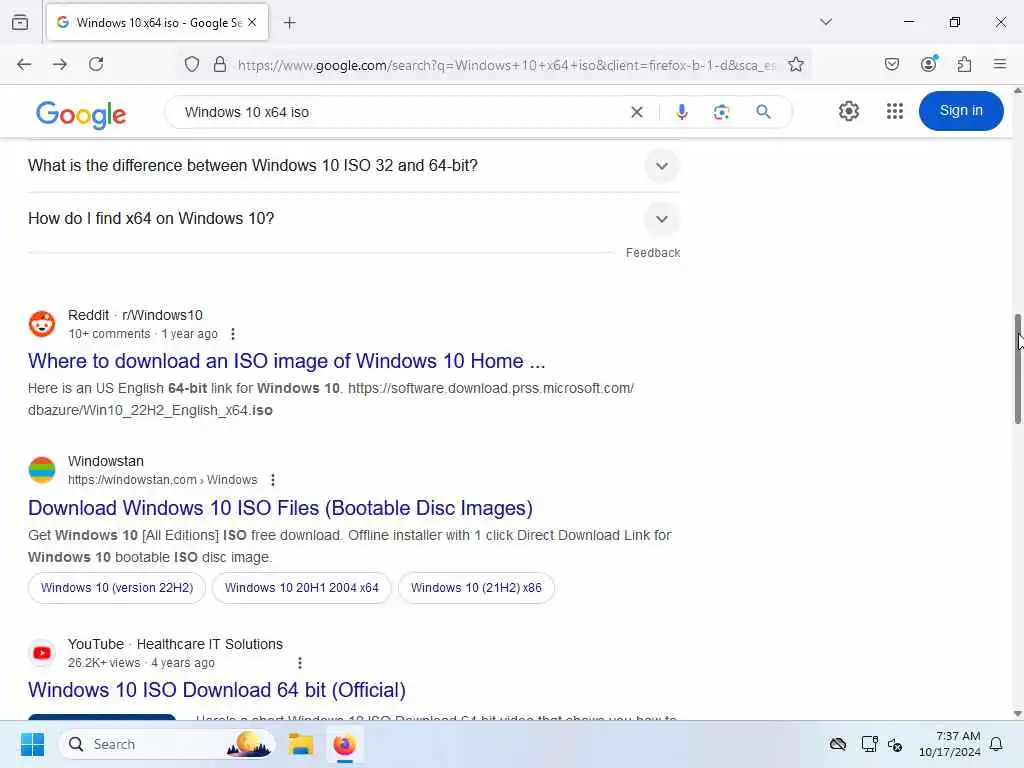Click the Sign in button
The width and height of the screenshot is (1024, 768).
click(961, 111)
